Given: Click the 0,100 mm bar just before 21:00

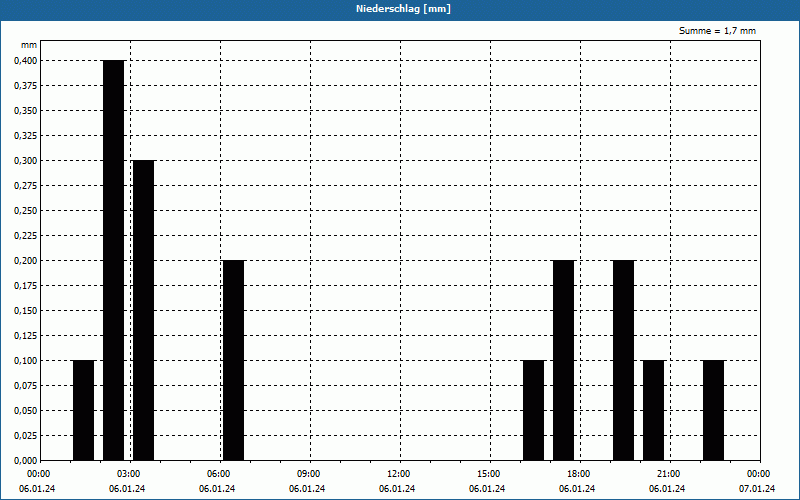Looking at the screenshot, I should [654, 410].
